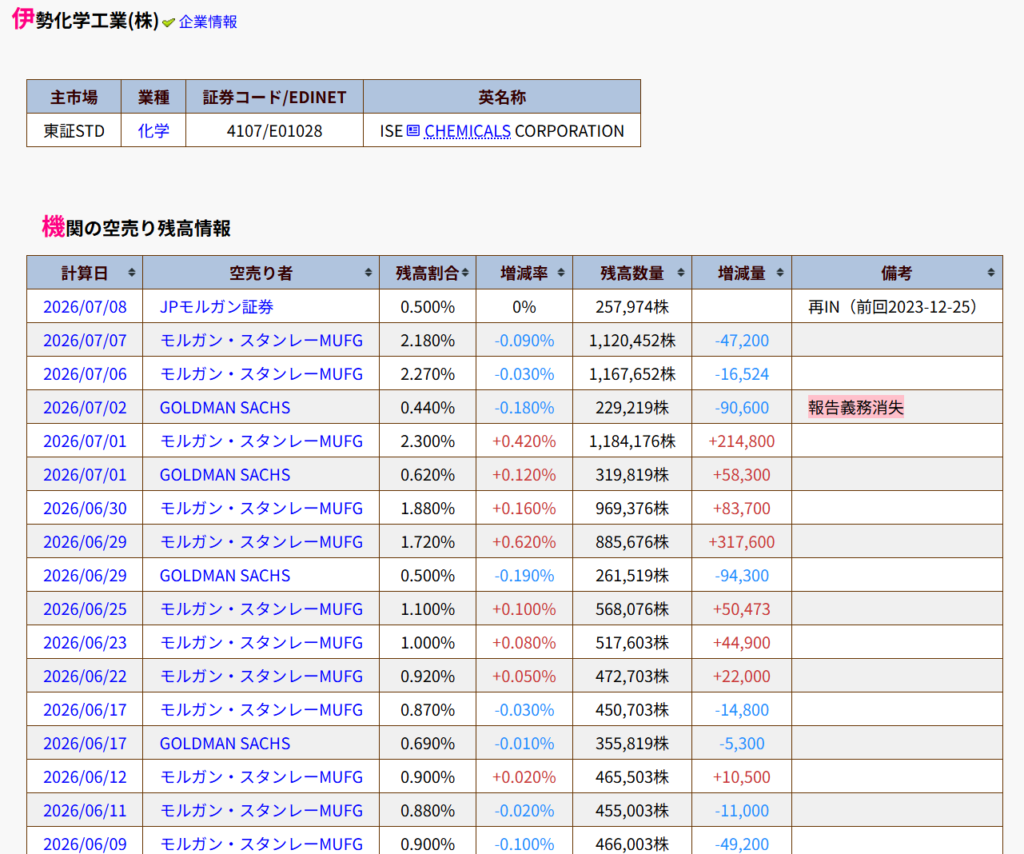Open date link 2026/06/30
1024x854 pixels.
[x=85, y=508]
